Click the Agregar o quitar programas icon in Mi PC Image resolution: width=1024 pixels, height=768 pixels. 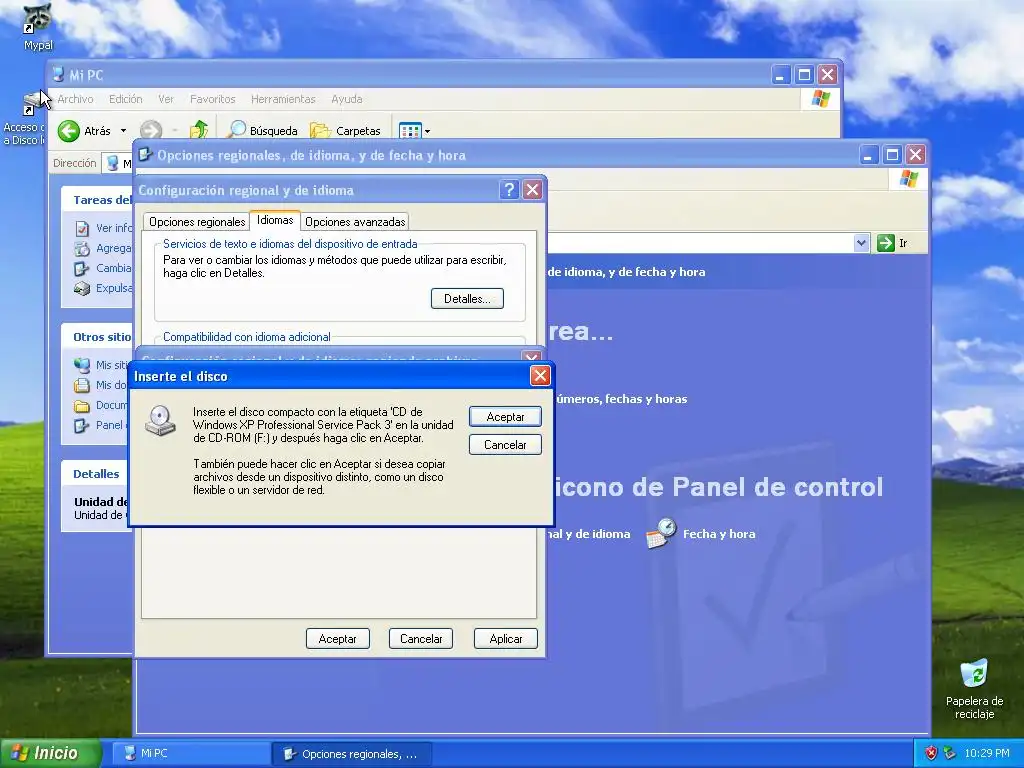click(x=82, y=248)
